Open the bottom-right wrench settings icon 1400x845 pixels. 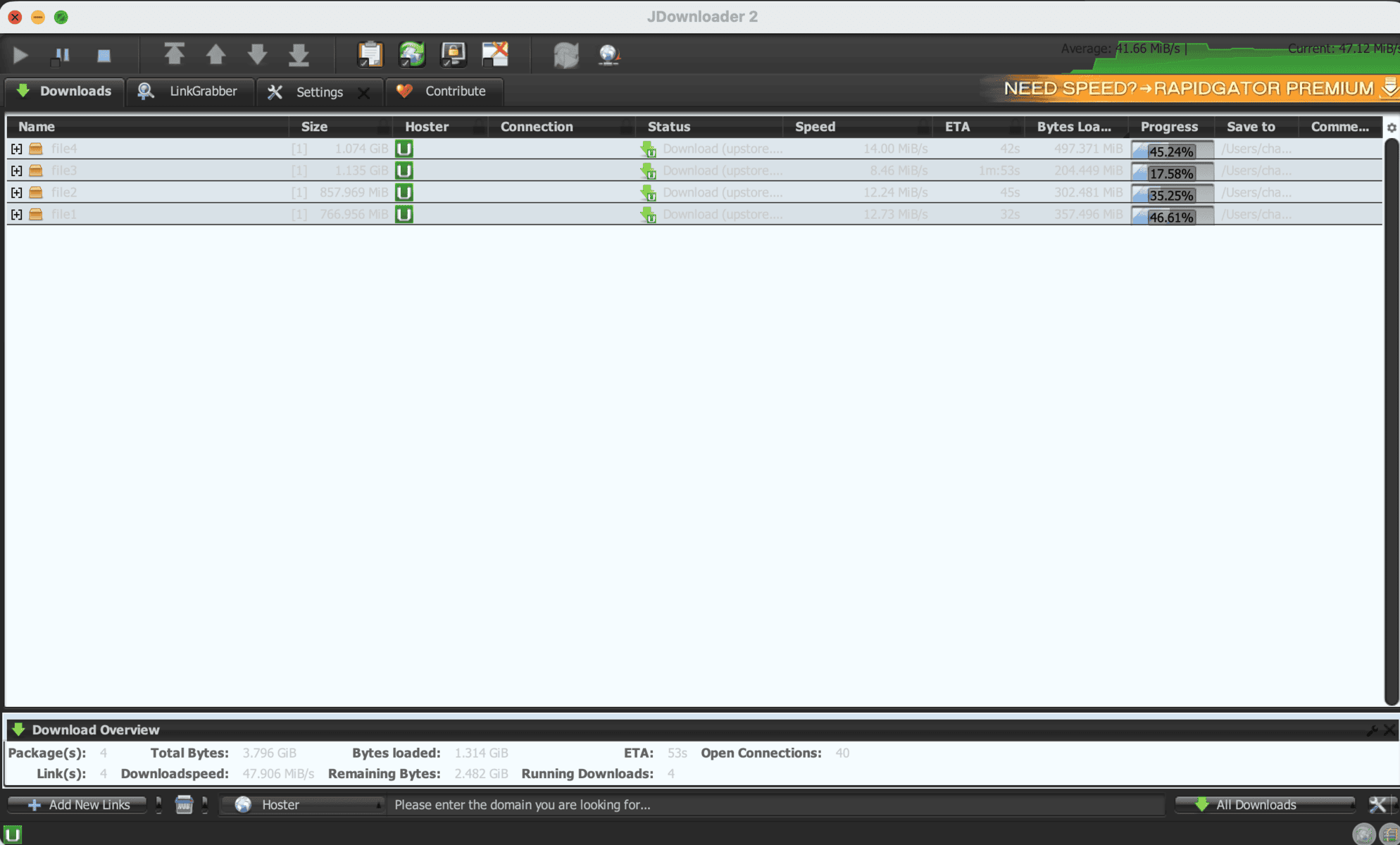click(1378, 804)
